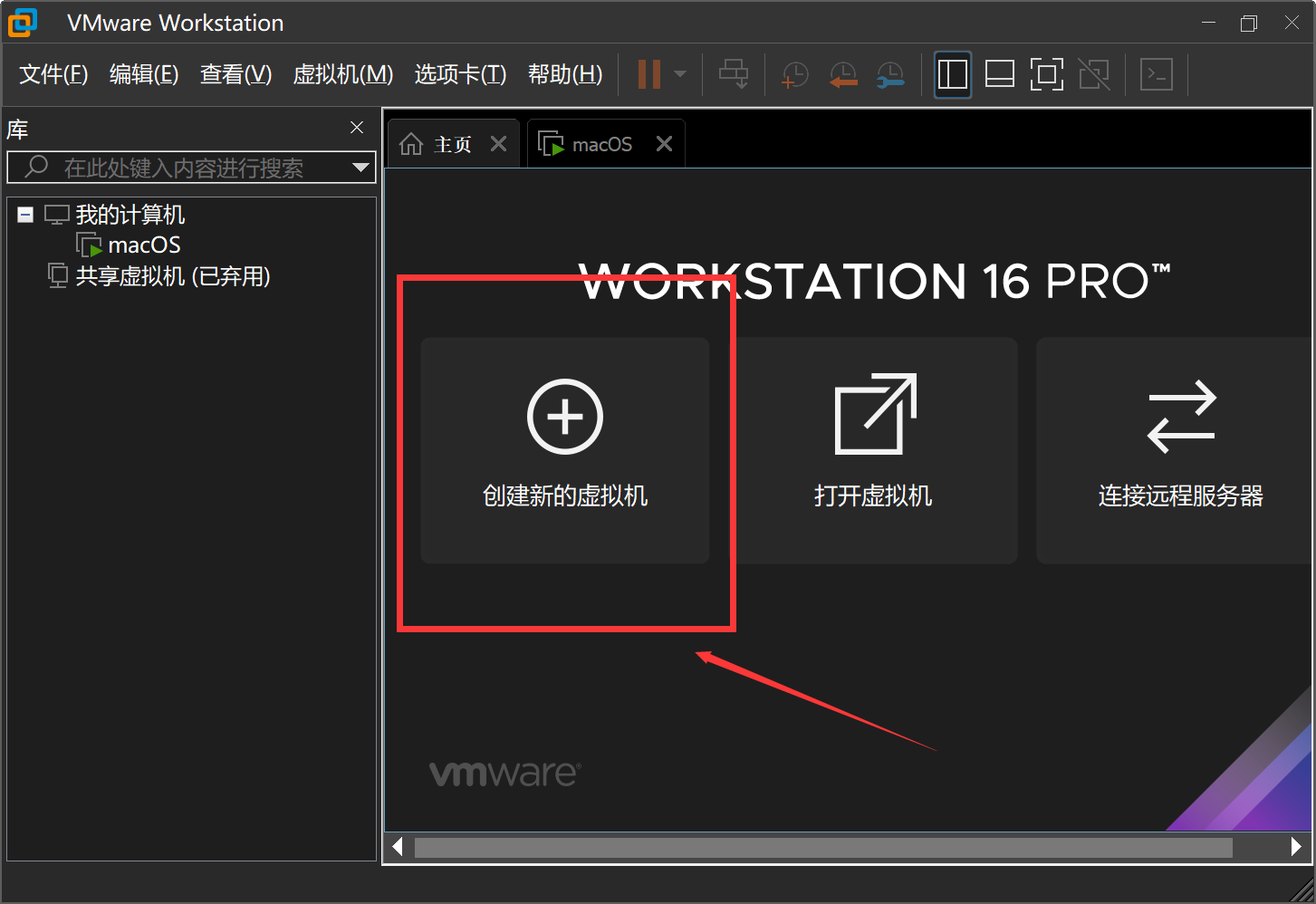
Task: Open the Snapshot Manager
Action: click(x=889, y=73)
